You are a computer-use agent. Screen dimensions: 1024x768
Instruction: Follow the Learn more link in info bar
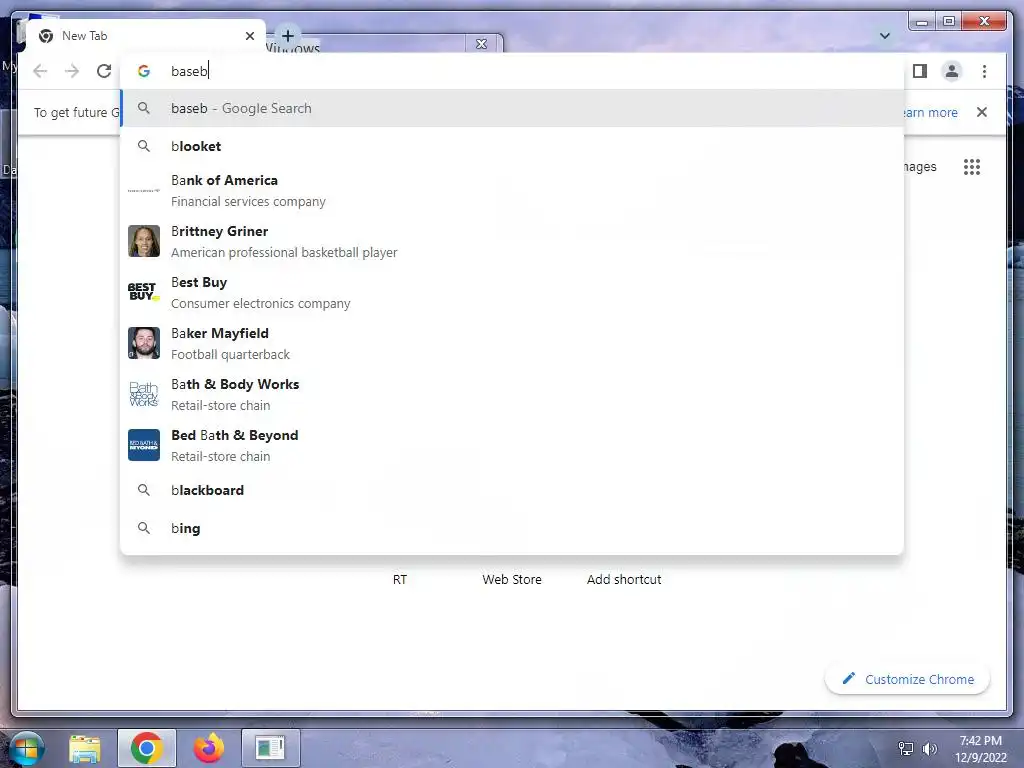click(931, 112)
